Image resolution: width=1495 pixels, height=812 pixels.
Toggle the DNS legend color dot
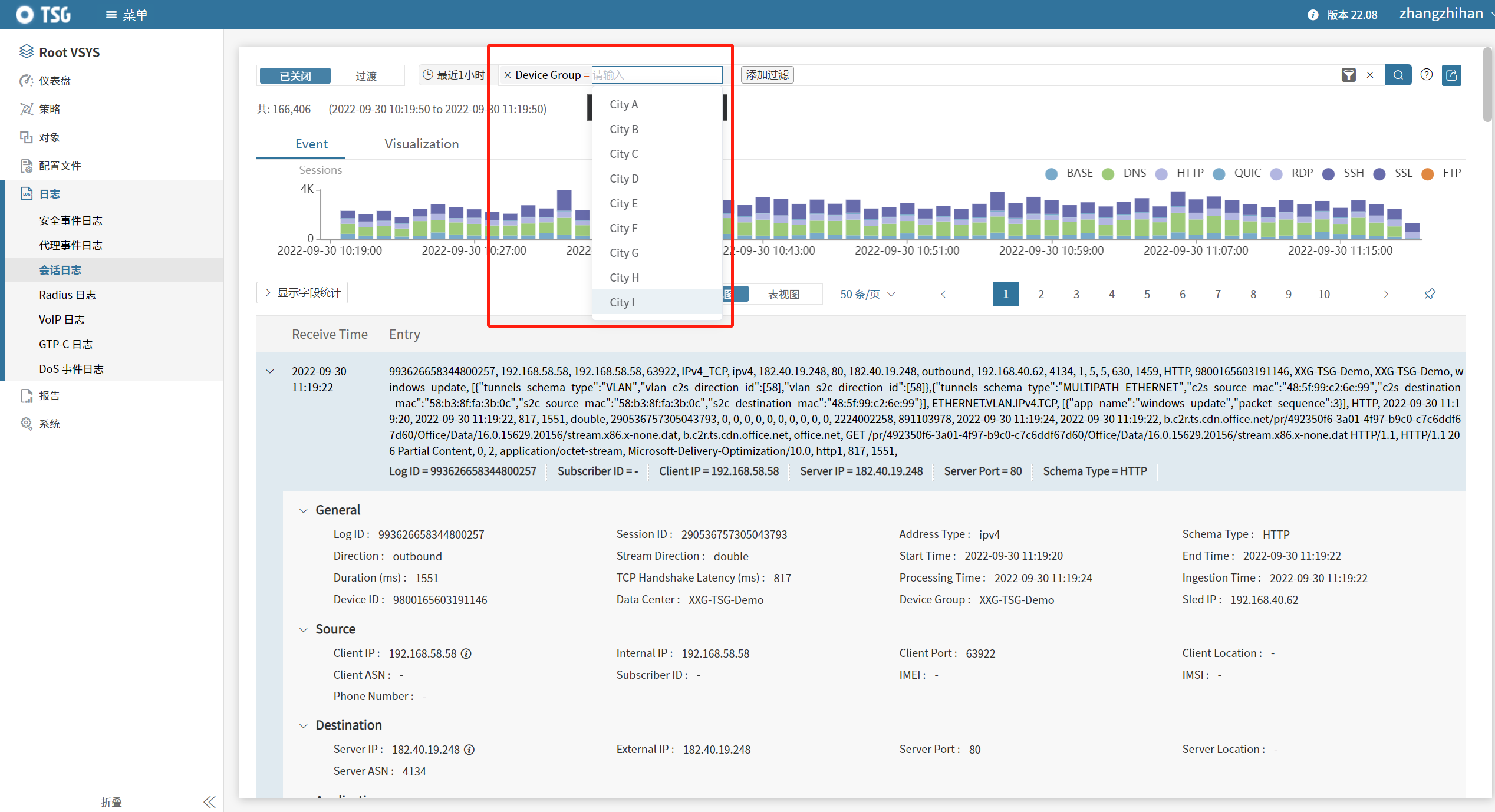1108,173
